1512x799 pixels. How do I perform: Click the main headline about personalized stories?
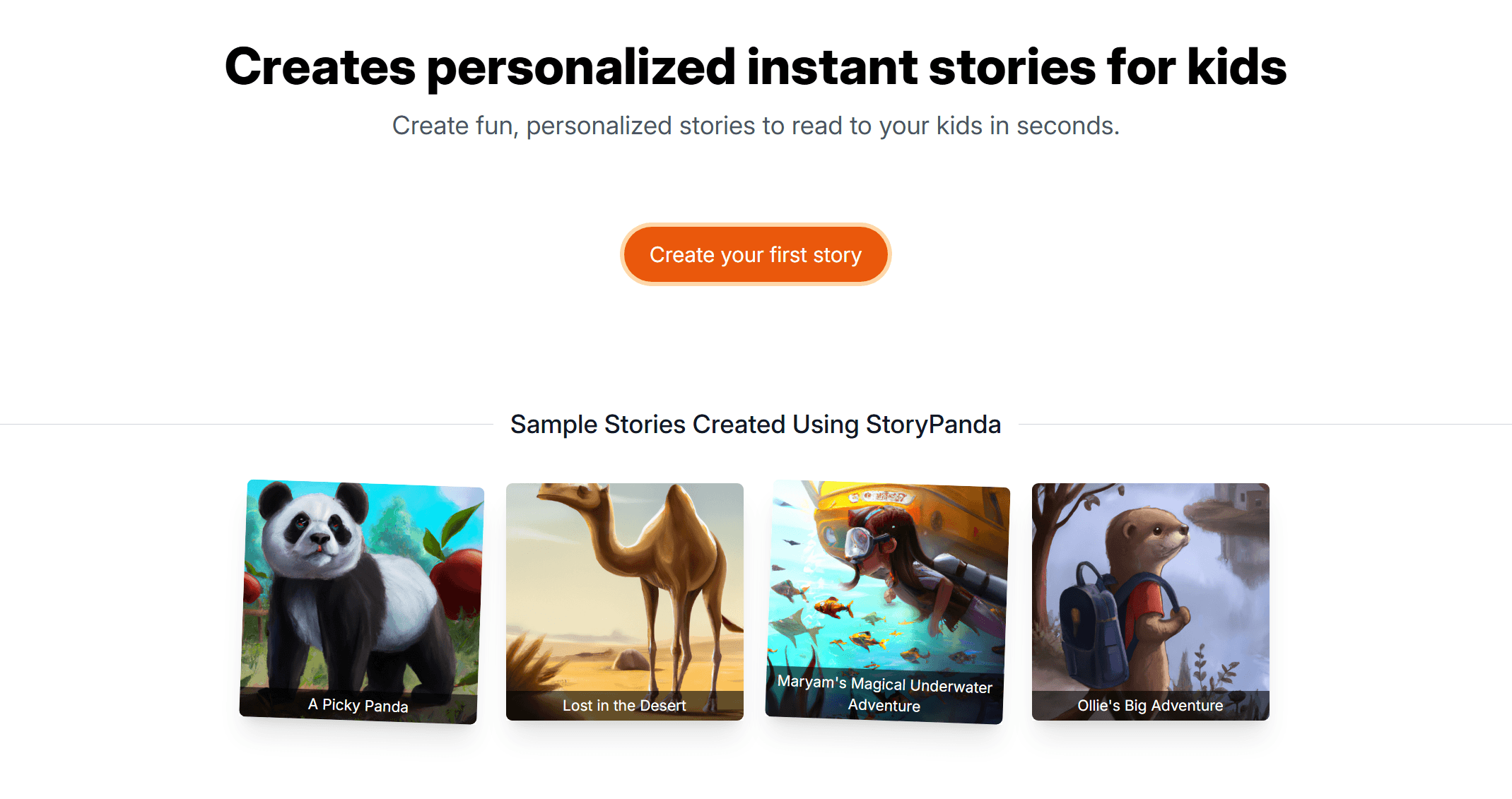click(x=755, y=67)
